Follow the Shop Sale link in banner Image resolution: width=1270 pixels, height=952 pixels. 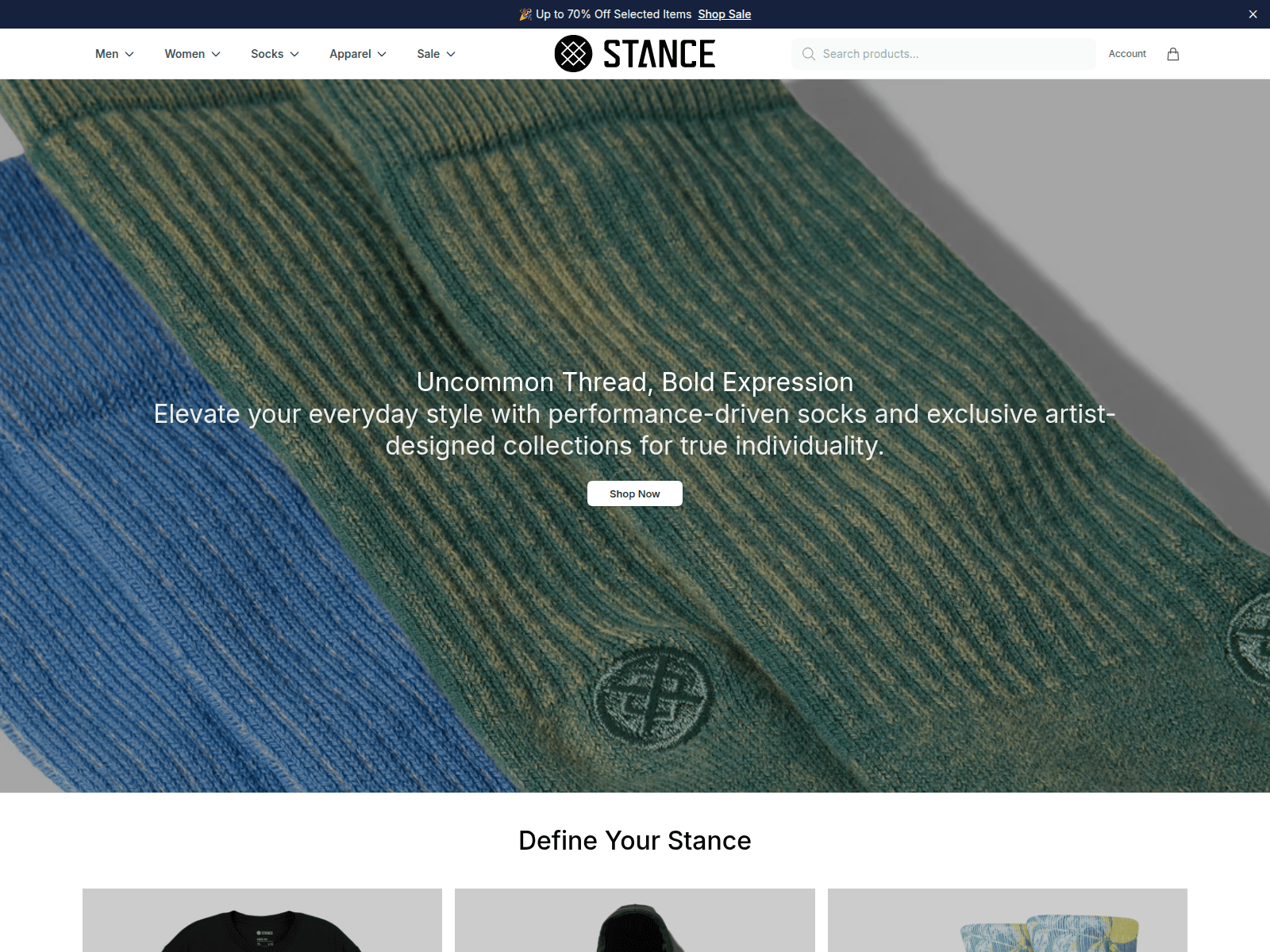(x=725, y=14)
